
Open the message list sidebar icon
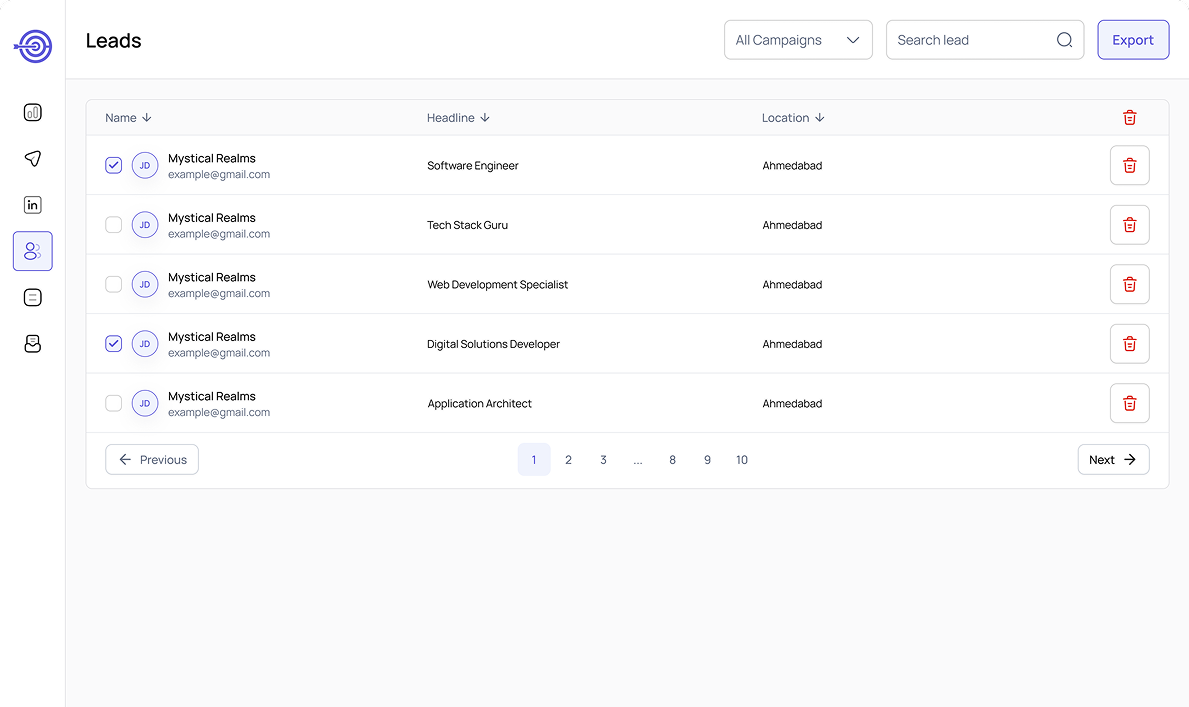tap(33, 297)
